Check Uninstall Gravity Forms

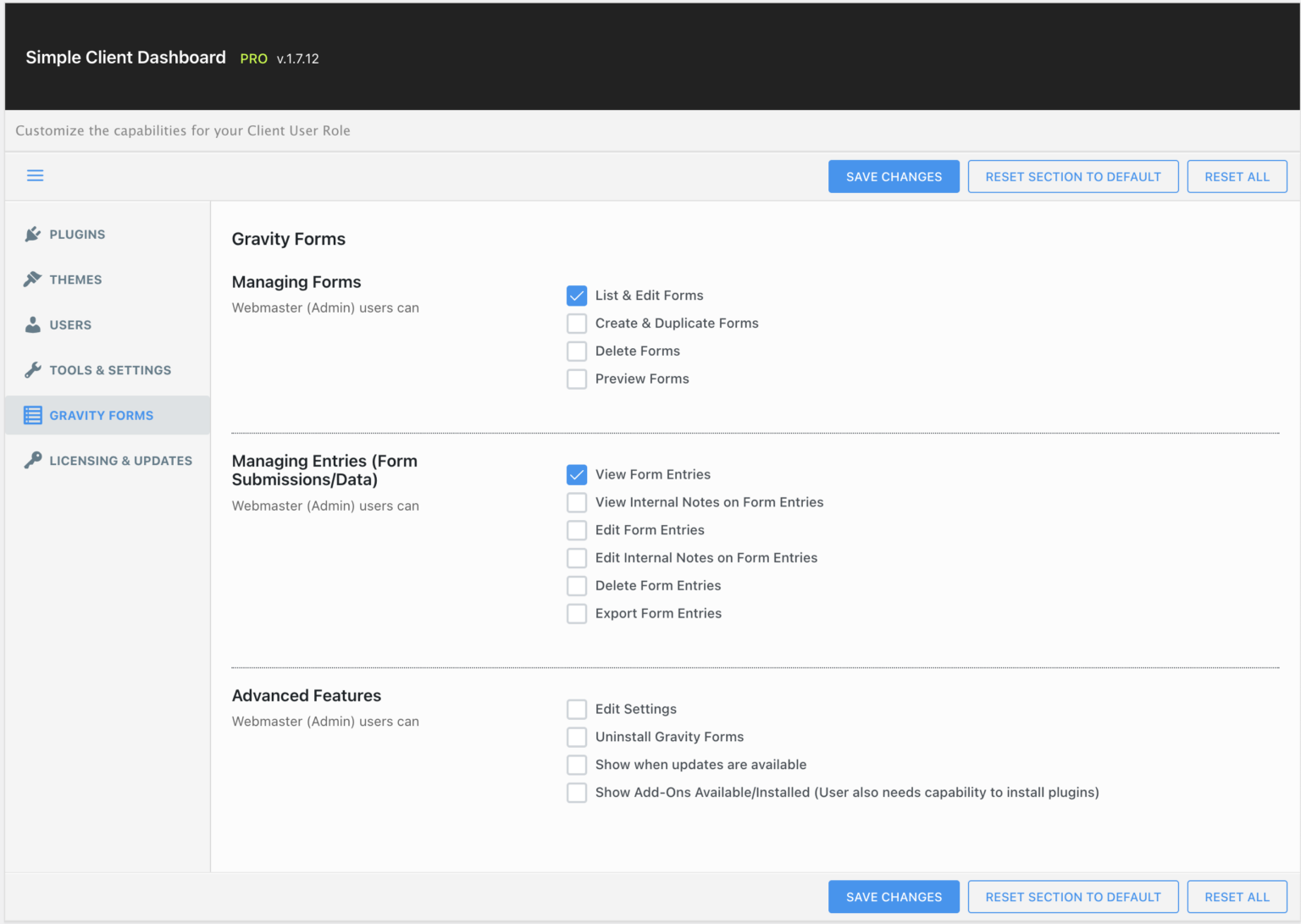[577, 737]
